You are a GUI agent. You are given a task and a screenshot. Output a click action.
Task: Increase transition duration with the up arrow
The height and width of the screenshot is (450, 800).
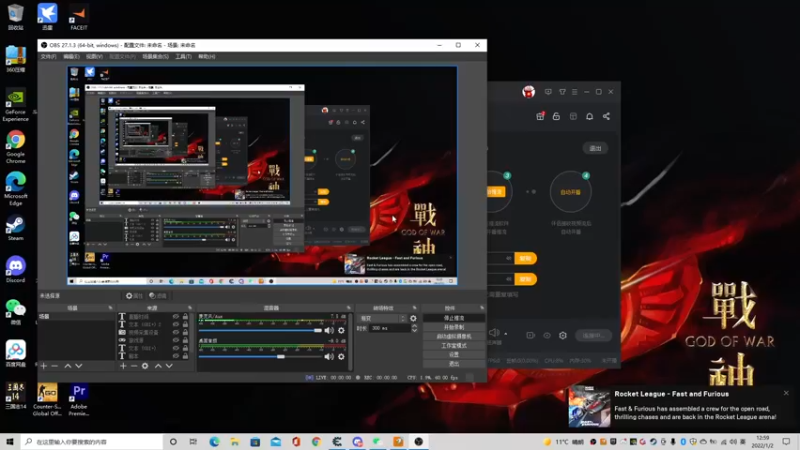pos(414,326)
